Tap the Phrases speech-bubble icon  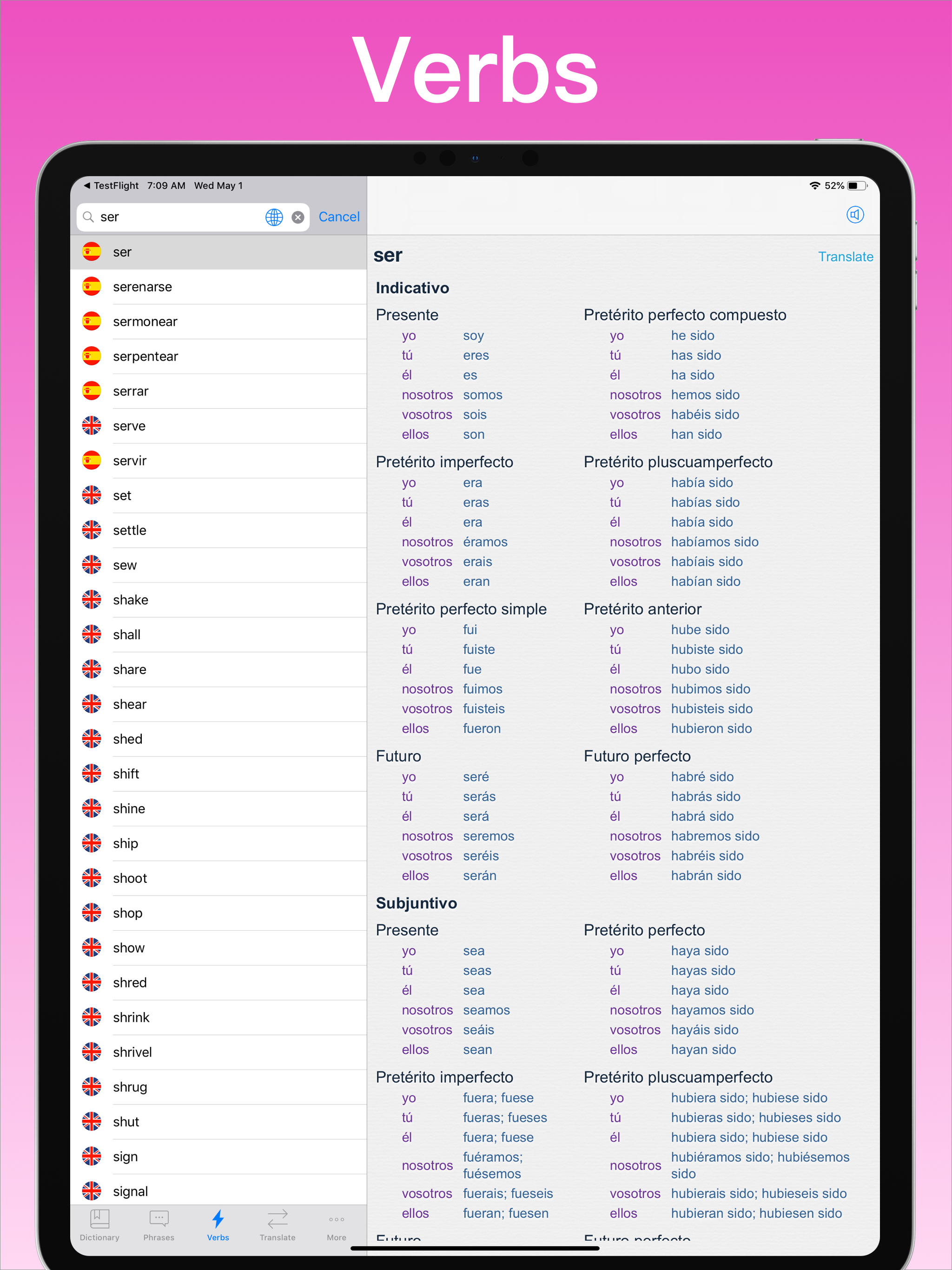(x=159, y=1219)
